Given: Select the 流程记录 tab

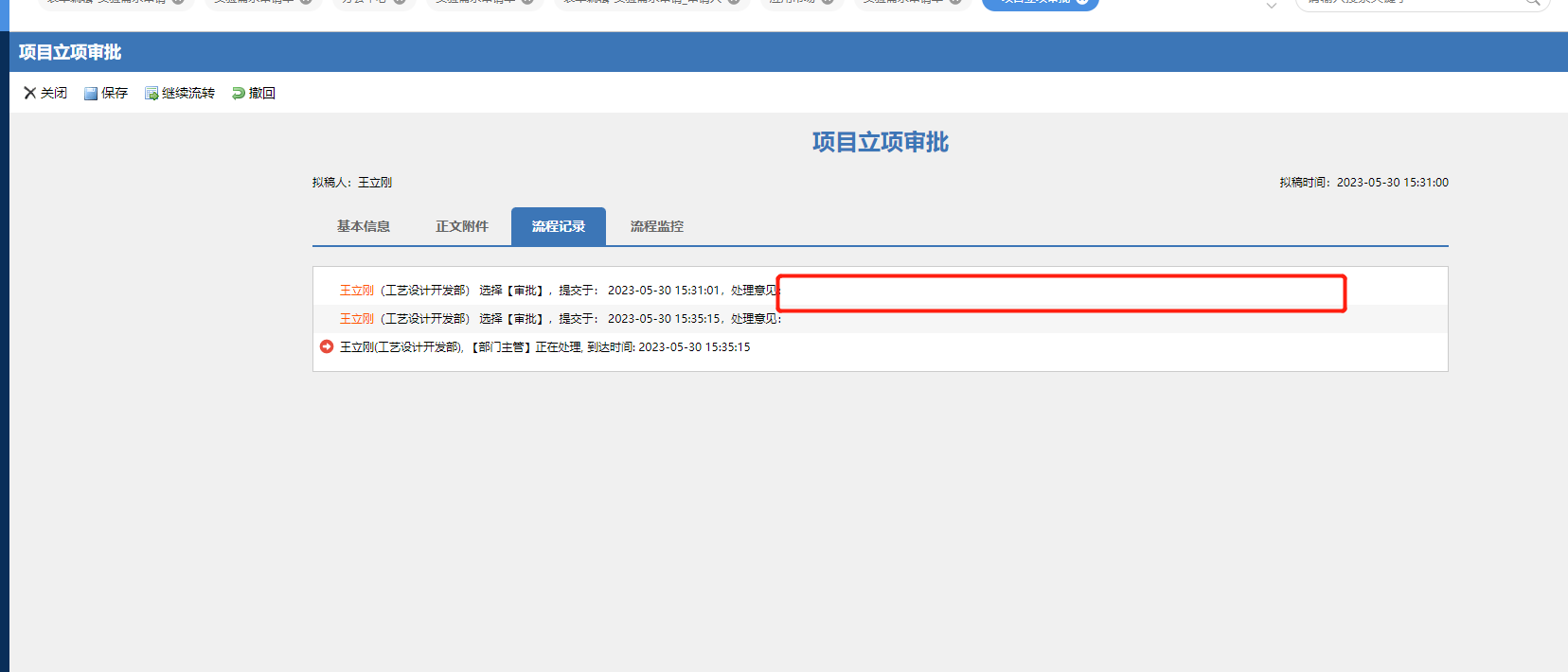Looking at the screenshot, I should point(559,226).
